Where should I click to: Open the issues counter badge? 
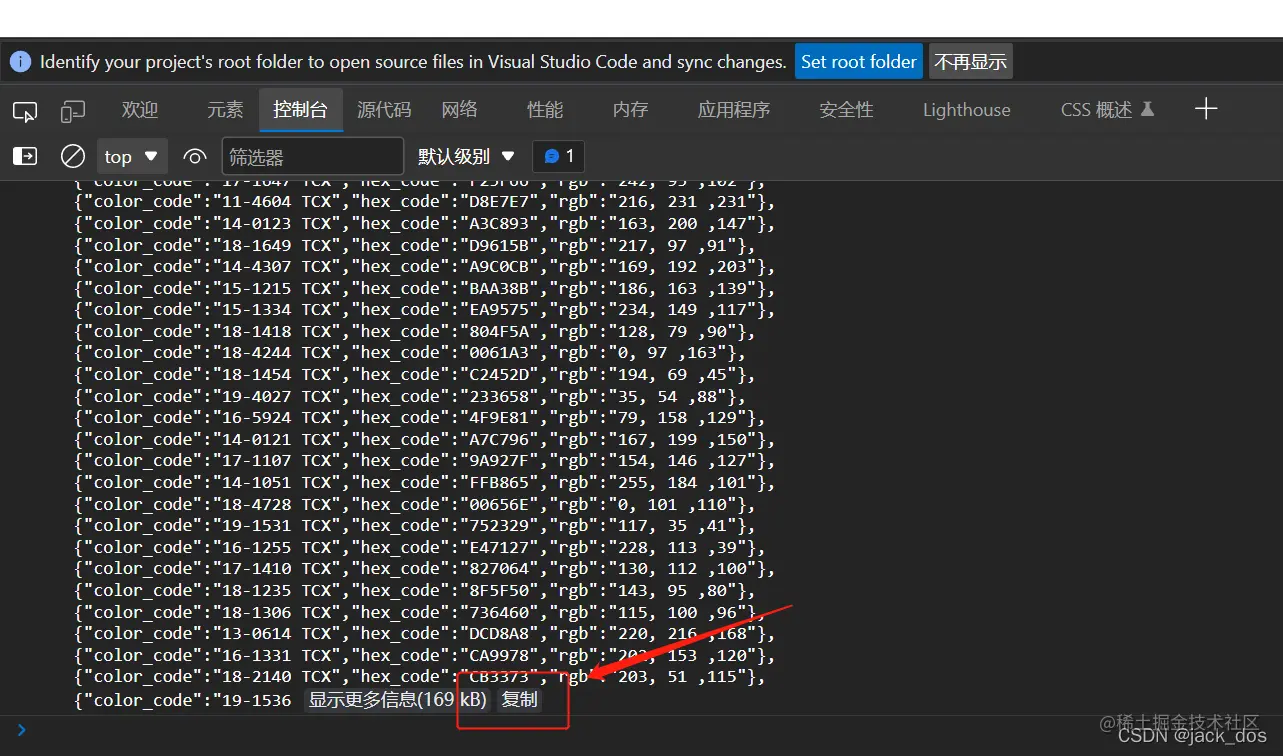559,156
